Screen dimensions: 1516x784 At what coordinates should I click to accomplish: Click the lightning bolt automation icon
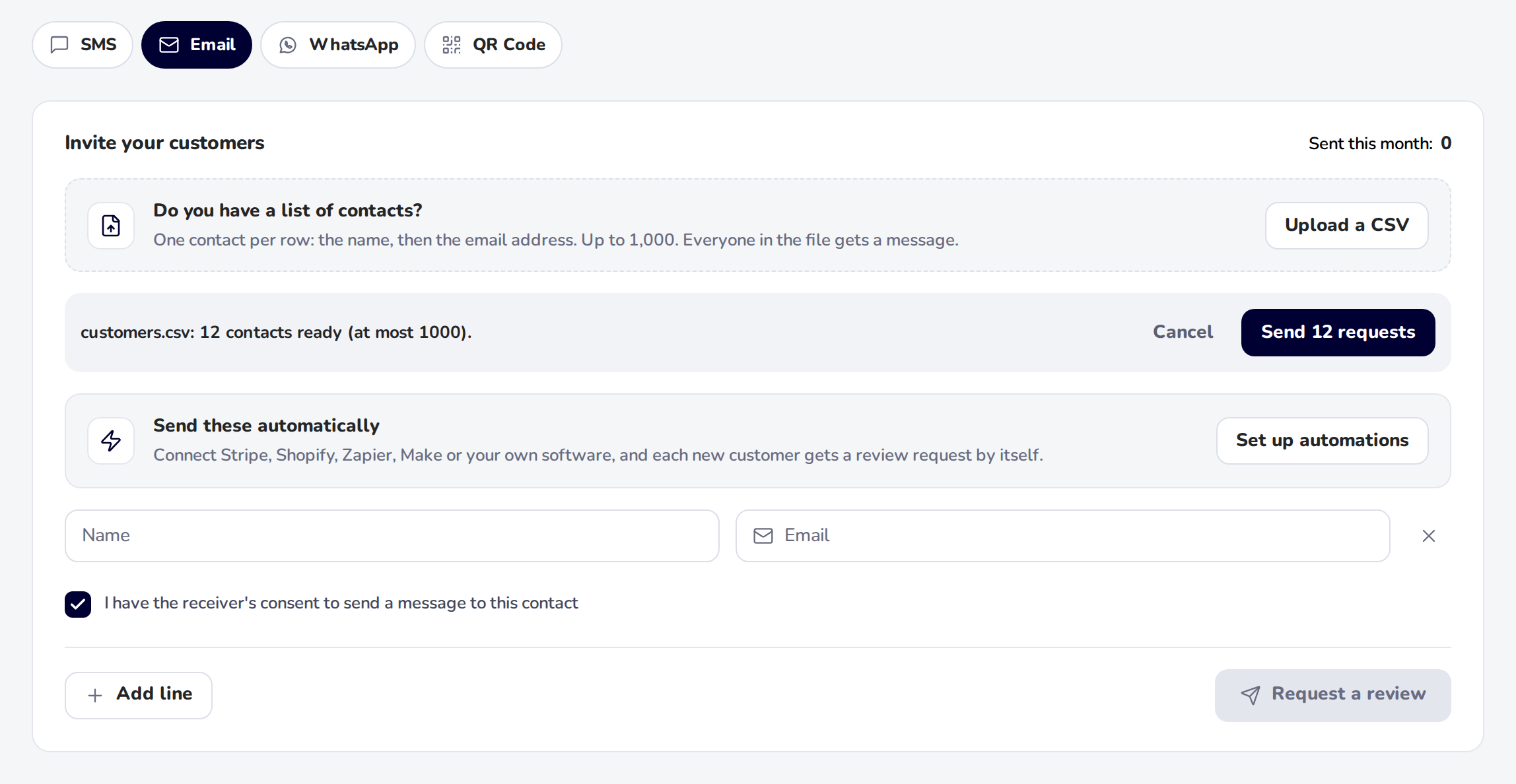111,441
